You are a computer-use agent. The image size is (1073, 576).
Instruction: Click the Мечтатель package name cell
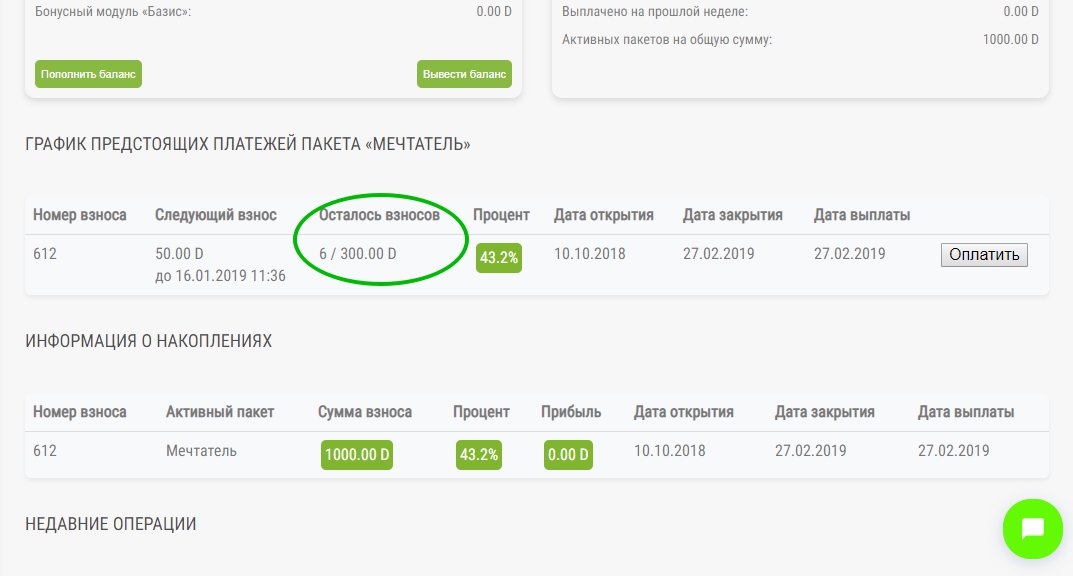[x=201, y=451]
